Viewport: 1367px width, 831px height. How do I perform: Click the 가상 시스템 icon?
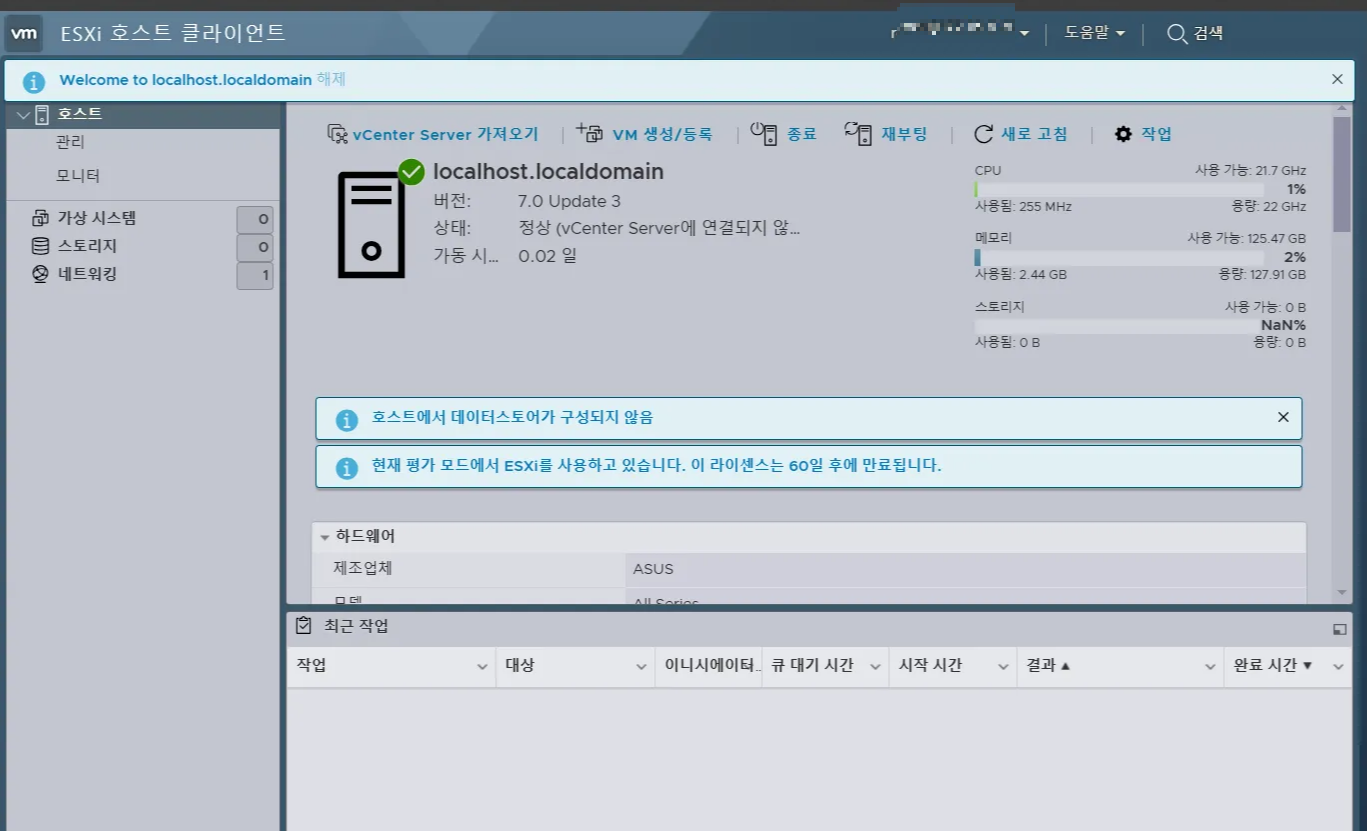(x=40, y=218)
